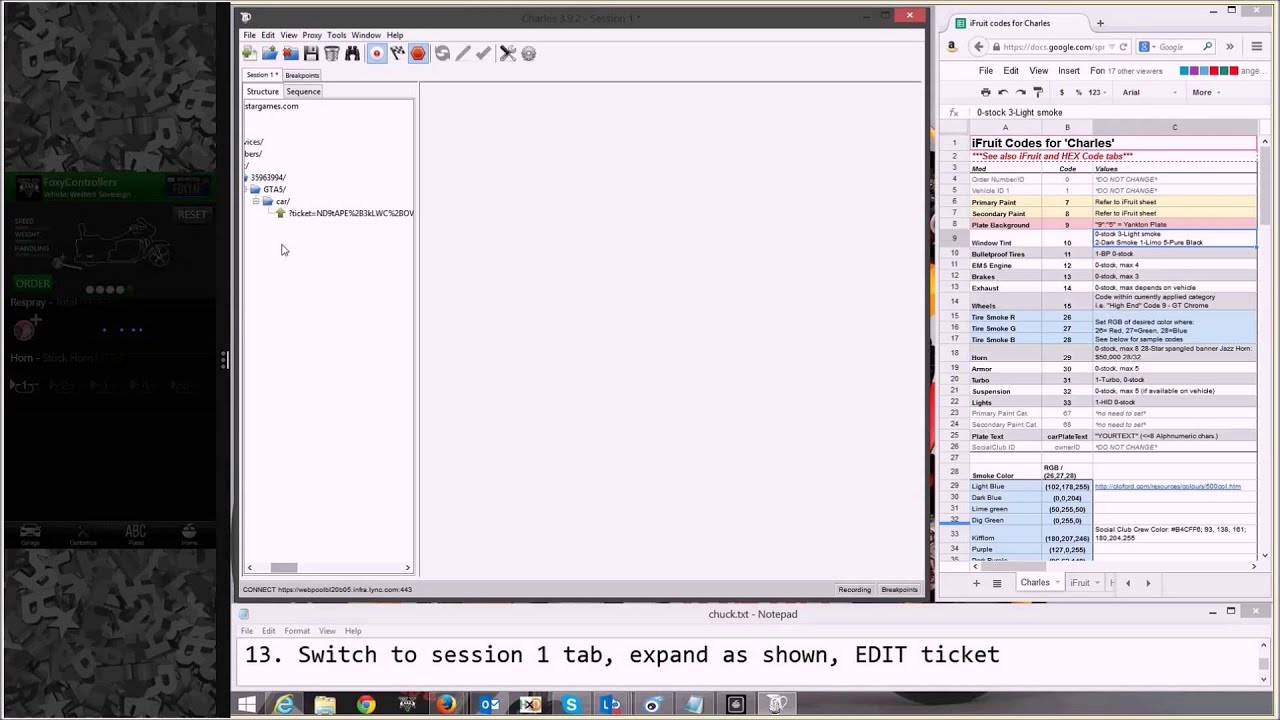Select the GTA5/ folder in tree
This screenshot has height=720, width=1280.
pyautogui.click(x=274, y=189)
